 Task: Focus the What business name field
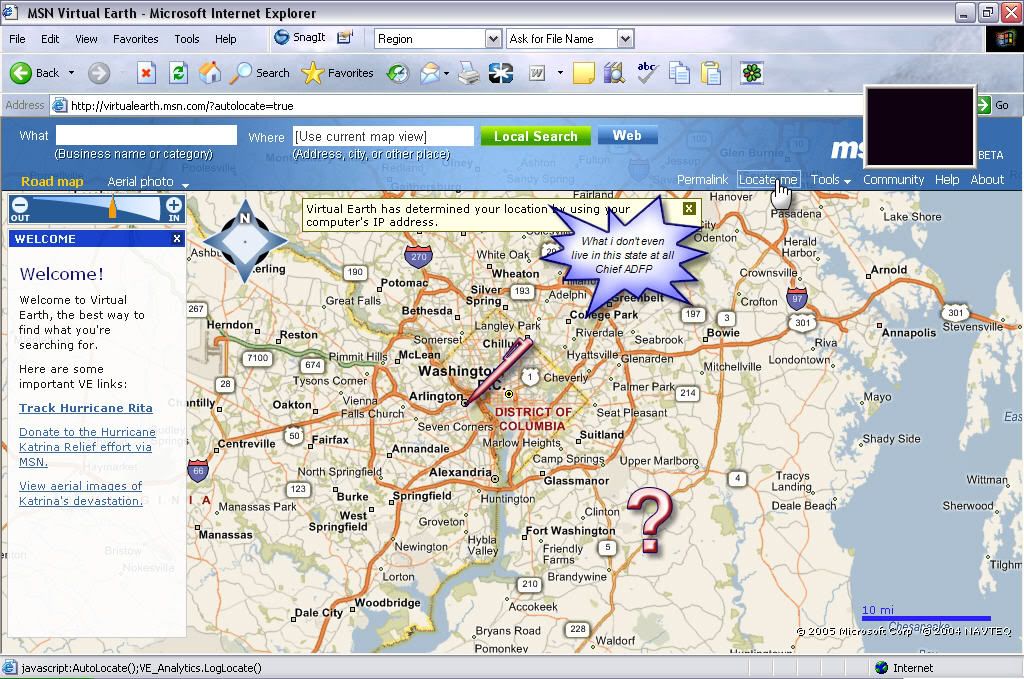coord(146,135)
